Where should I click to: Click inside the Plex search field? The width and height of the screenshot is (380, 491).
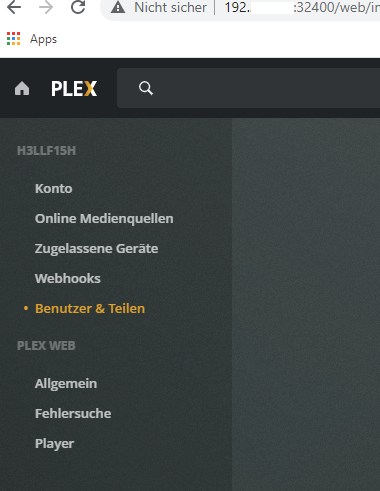pyautogui.click(x=248, y=88)
